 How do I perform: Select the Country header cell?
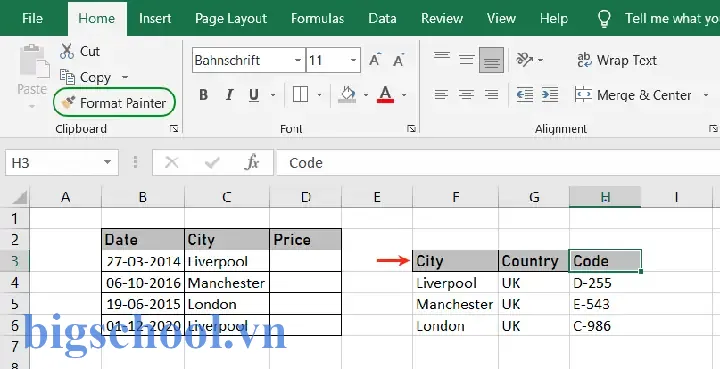[x=534, y=261]
